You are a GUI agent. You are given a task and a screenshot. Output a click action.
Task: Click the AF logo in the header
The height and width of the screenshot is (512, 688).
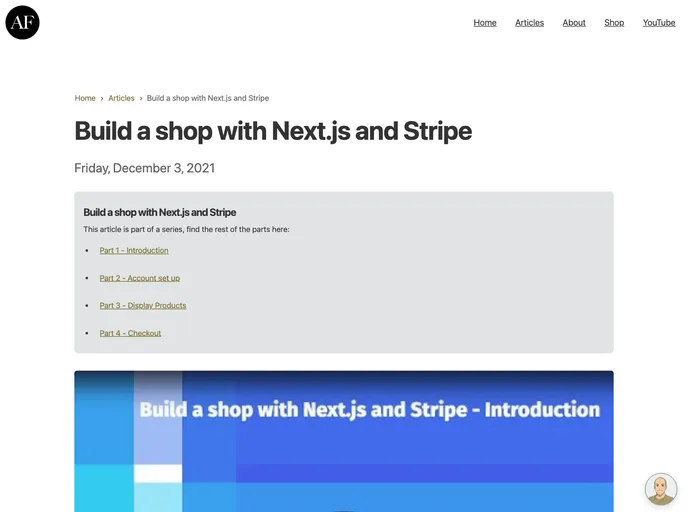22,22
